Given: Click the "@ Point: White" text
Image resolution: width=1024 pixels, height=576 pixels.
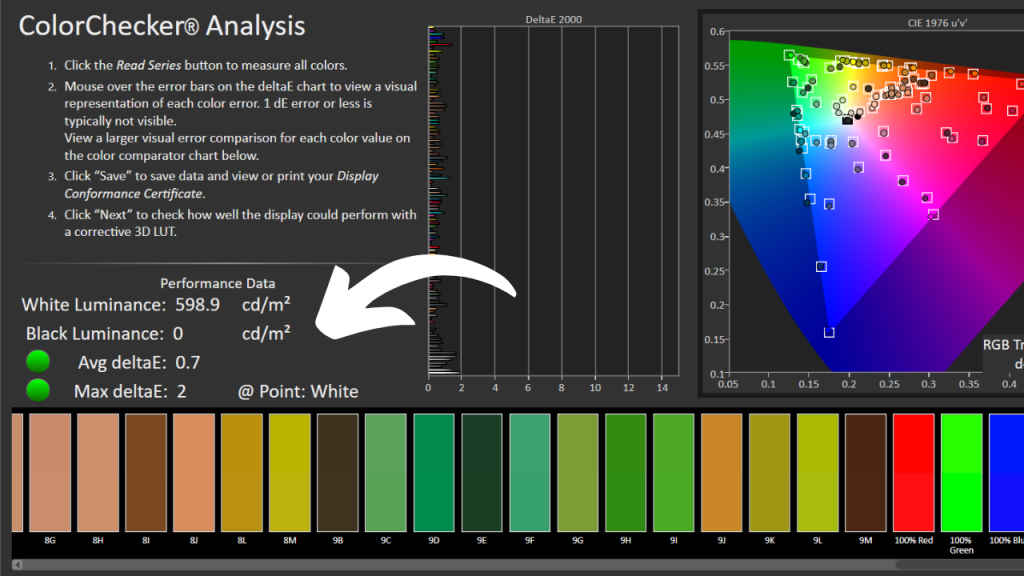Looking at the screenshot, I should tap(298, 391).
